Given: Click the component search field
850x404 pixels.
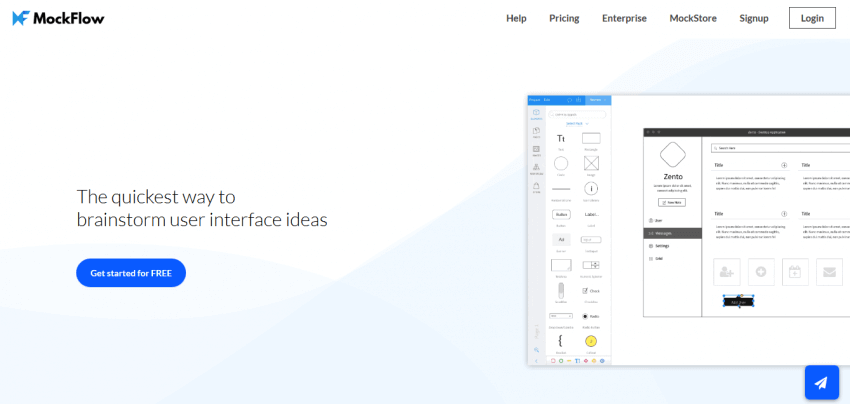Looking at the screenshot, I should 577,114.
